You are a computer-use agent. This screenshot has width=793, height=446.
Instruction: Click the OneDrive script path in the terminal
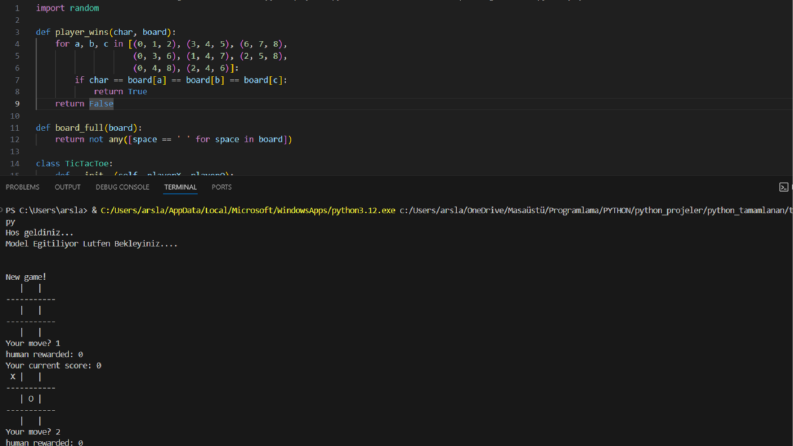tap(596, 210)
